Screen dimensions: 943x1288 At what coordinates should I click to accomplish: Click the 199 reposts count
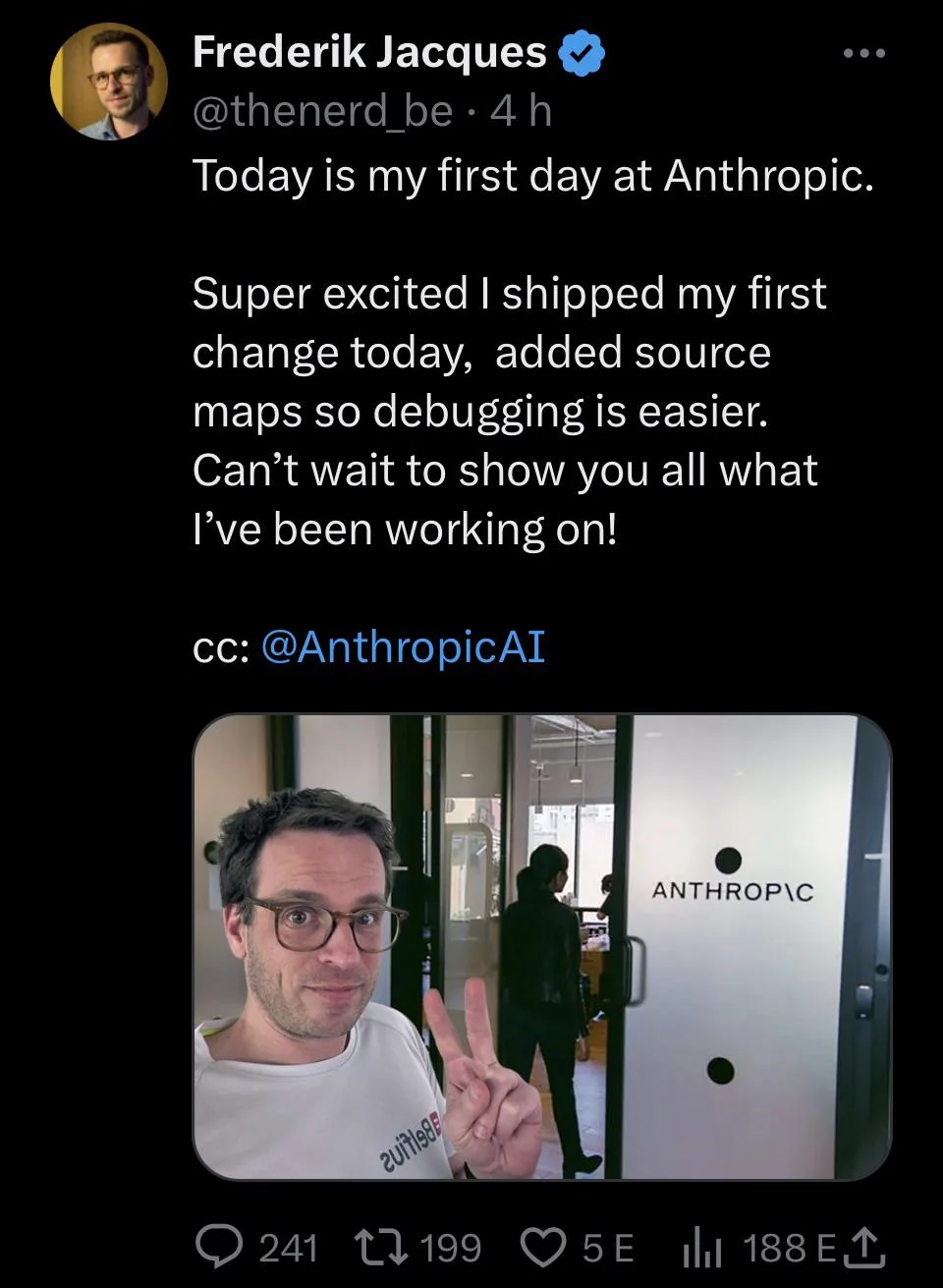[450, 1248]
